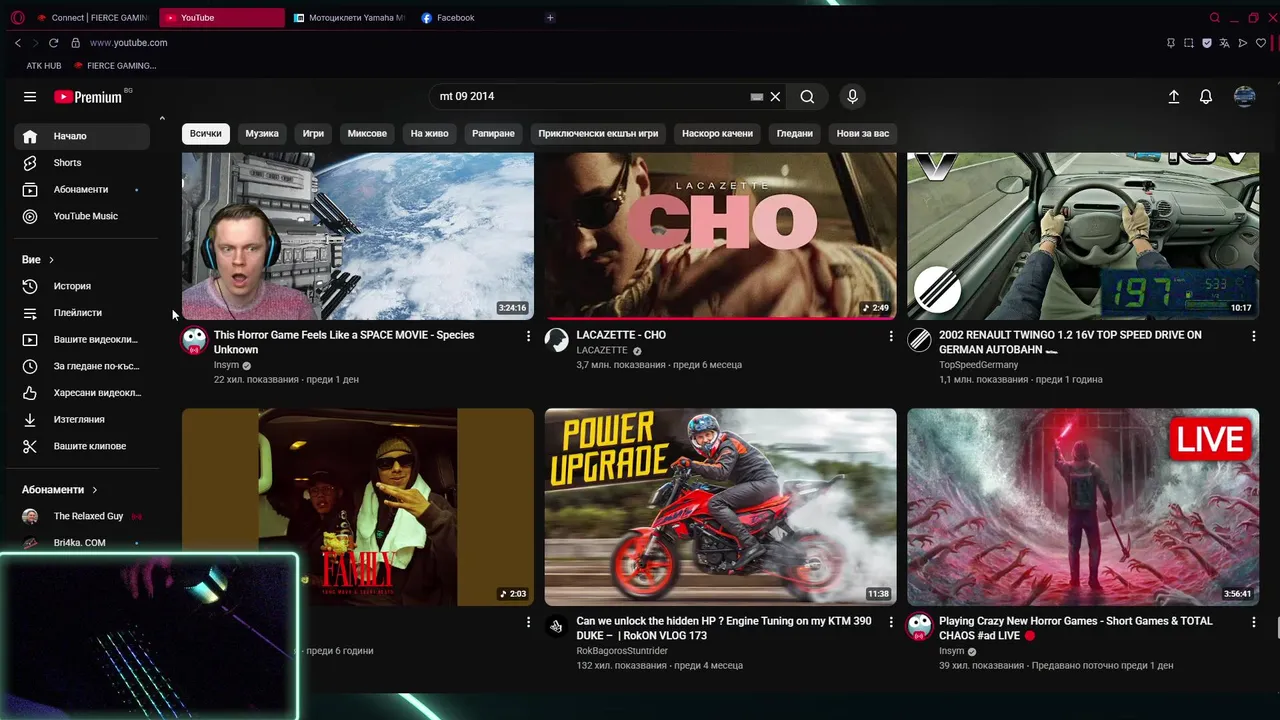Open the FIERCE GAMING bookmark

coord(115,66)
